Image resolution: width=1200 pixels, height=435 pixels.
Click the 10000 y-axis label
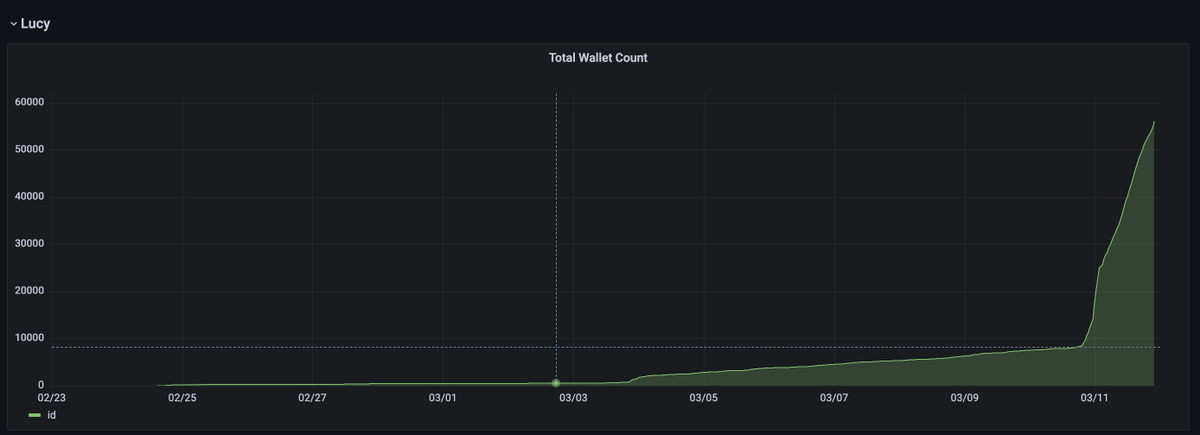point(28,338)
